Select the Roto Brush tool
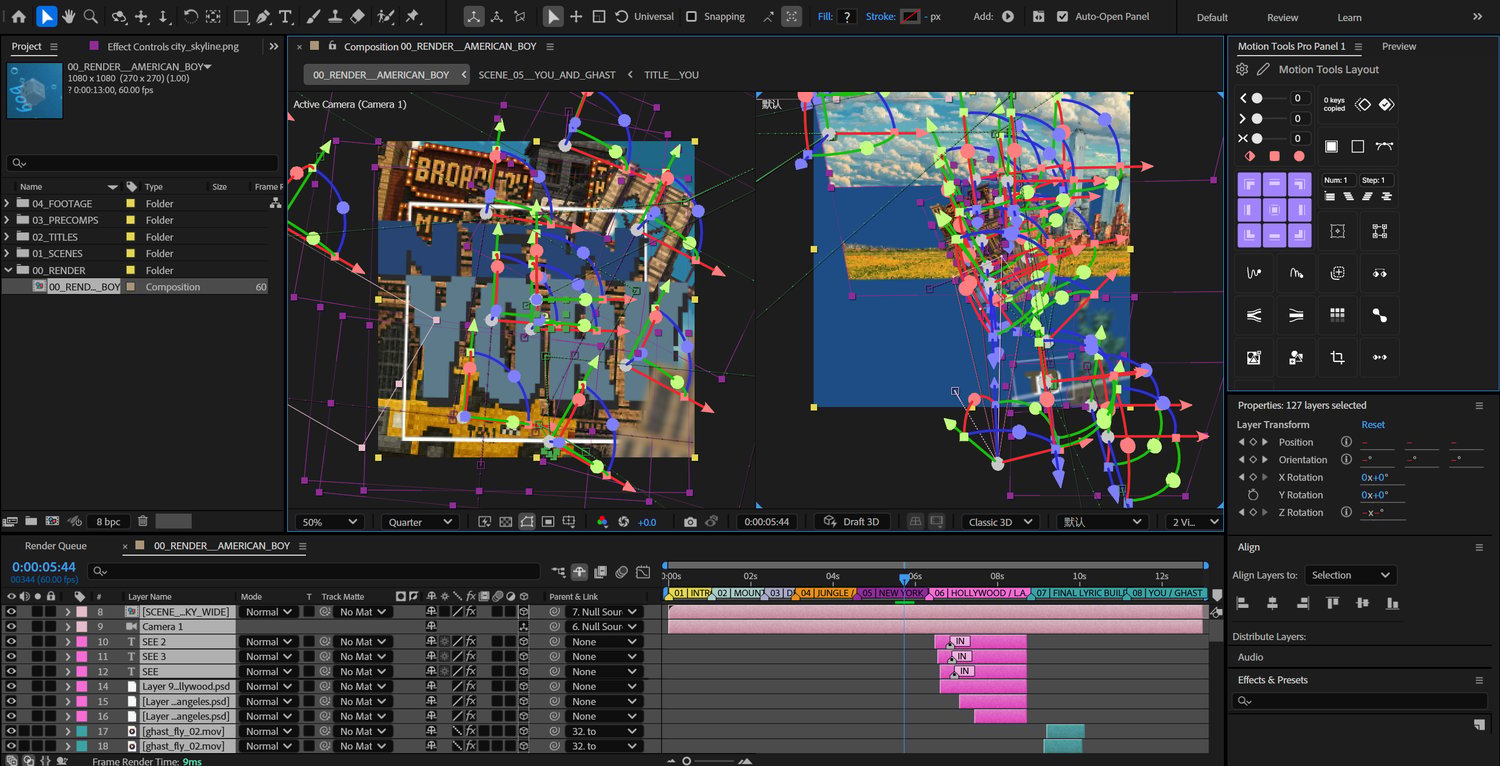 click(x=386, y=16)
